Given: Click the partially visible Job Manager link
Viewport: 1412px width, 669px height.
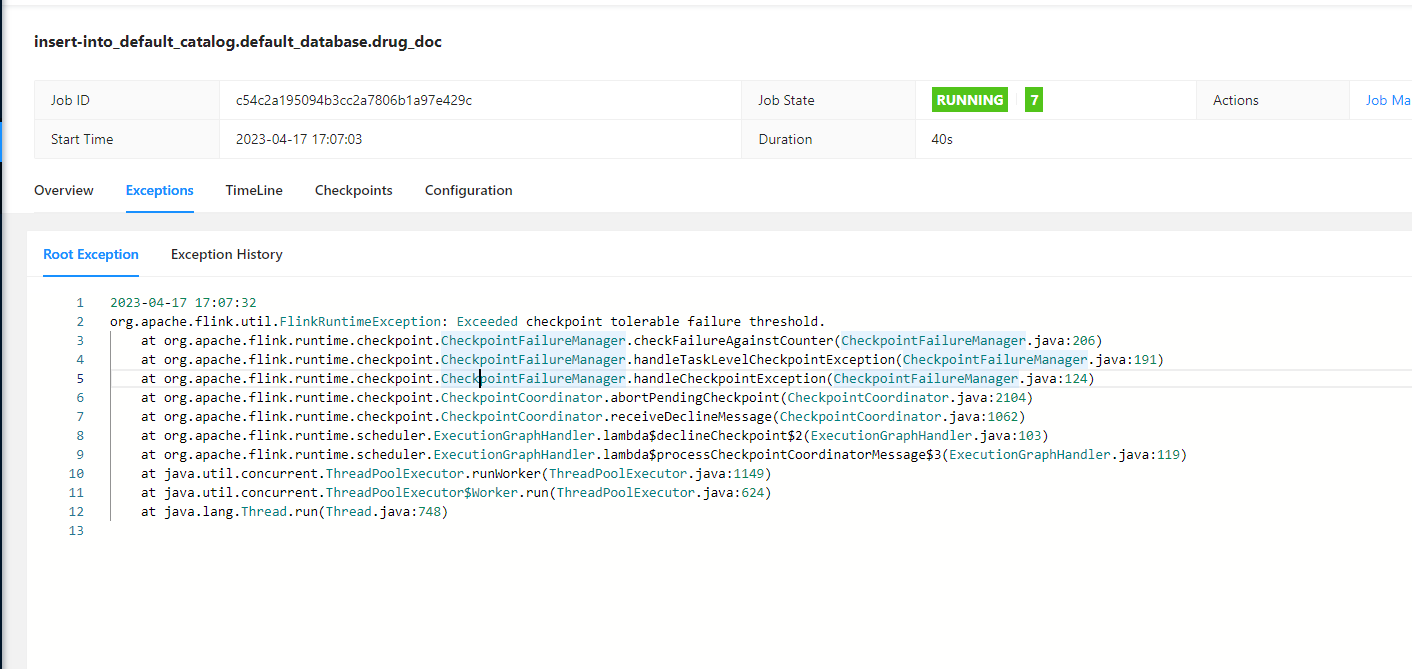Looking at the screenshot, I should click(1388, 100).
